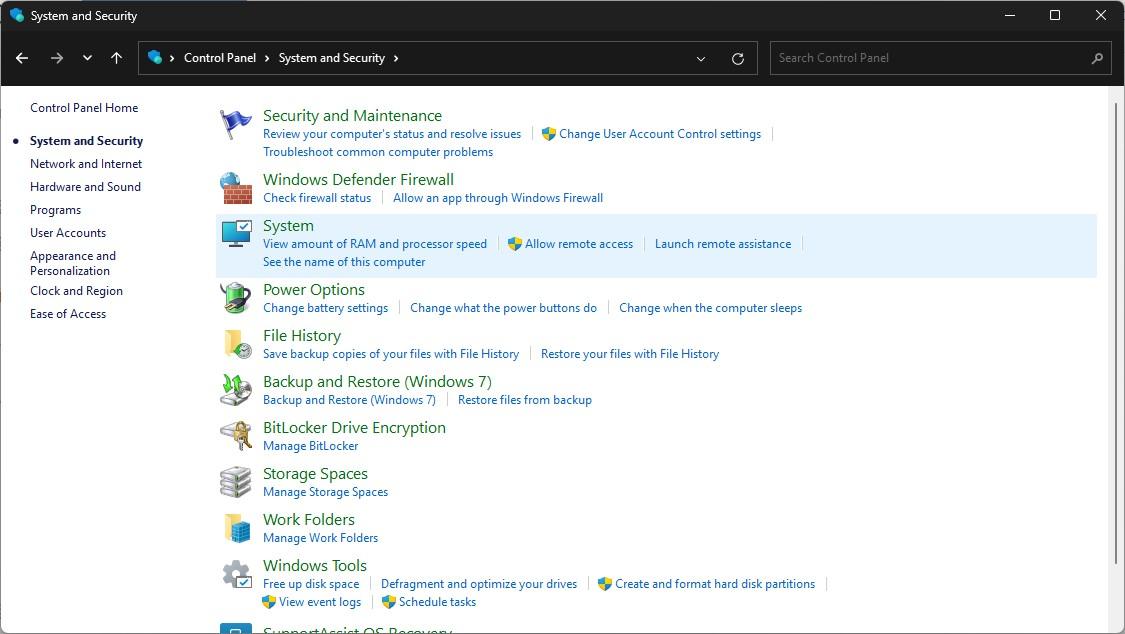Open the recent locations dropdown arrow
Image resolution: width=1125 pixels, height=634 pixels.
(87, 58)
